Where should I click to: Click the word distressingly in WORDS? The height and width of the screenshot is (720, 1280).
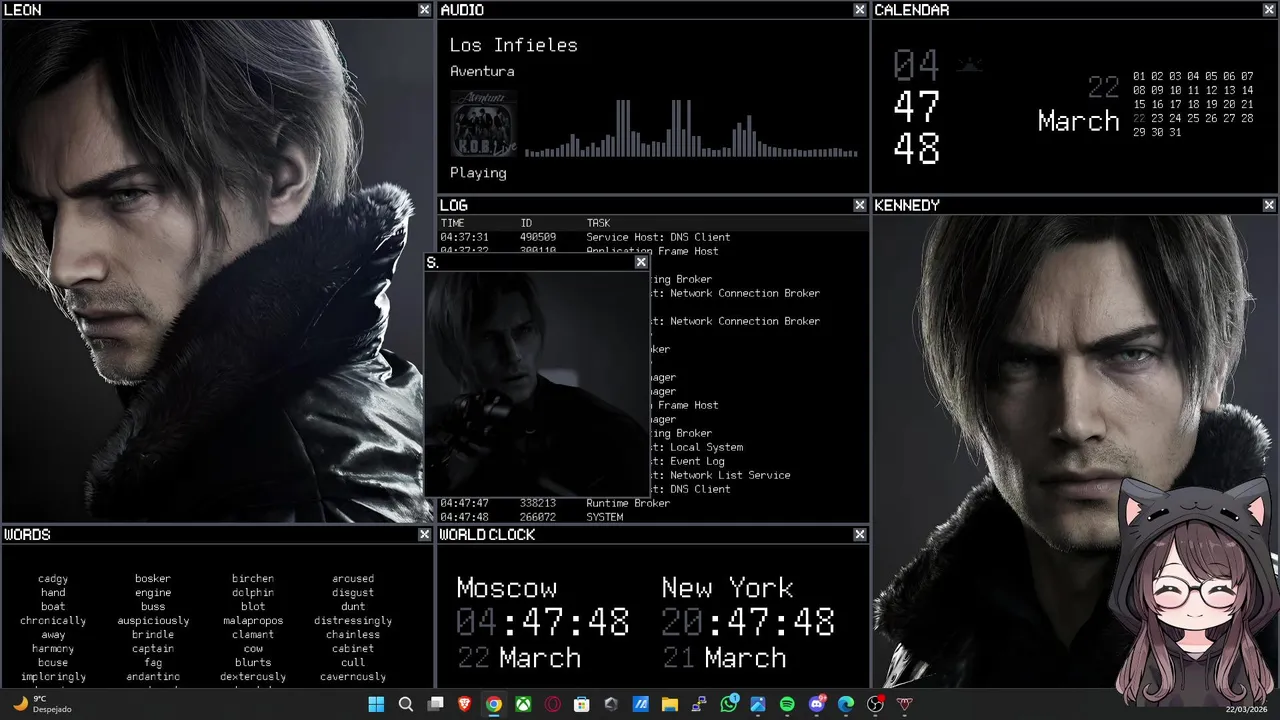(x=353, y=621)
